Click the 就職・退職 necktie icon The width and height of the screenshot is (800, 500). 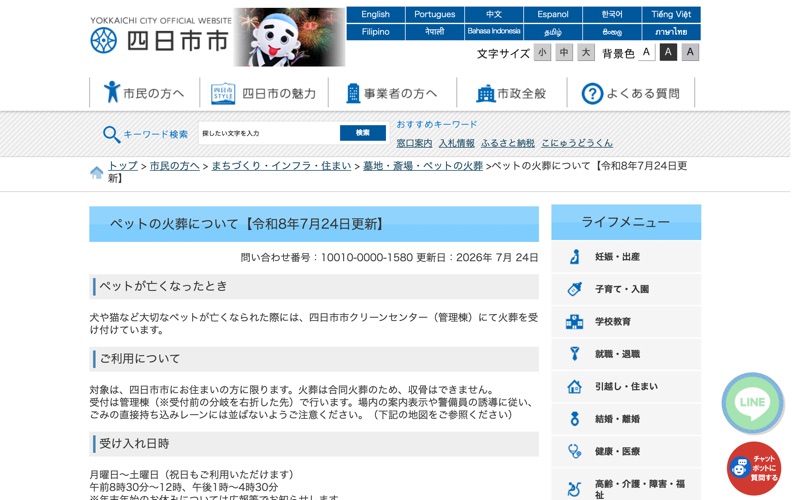(x=575, y=354)
